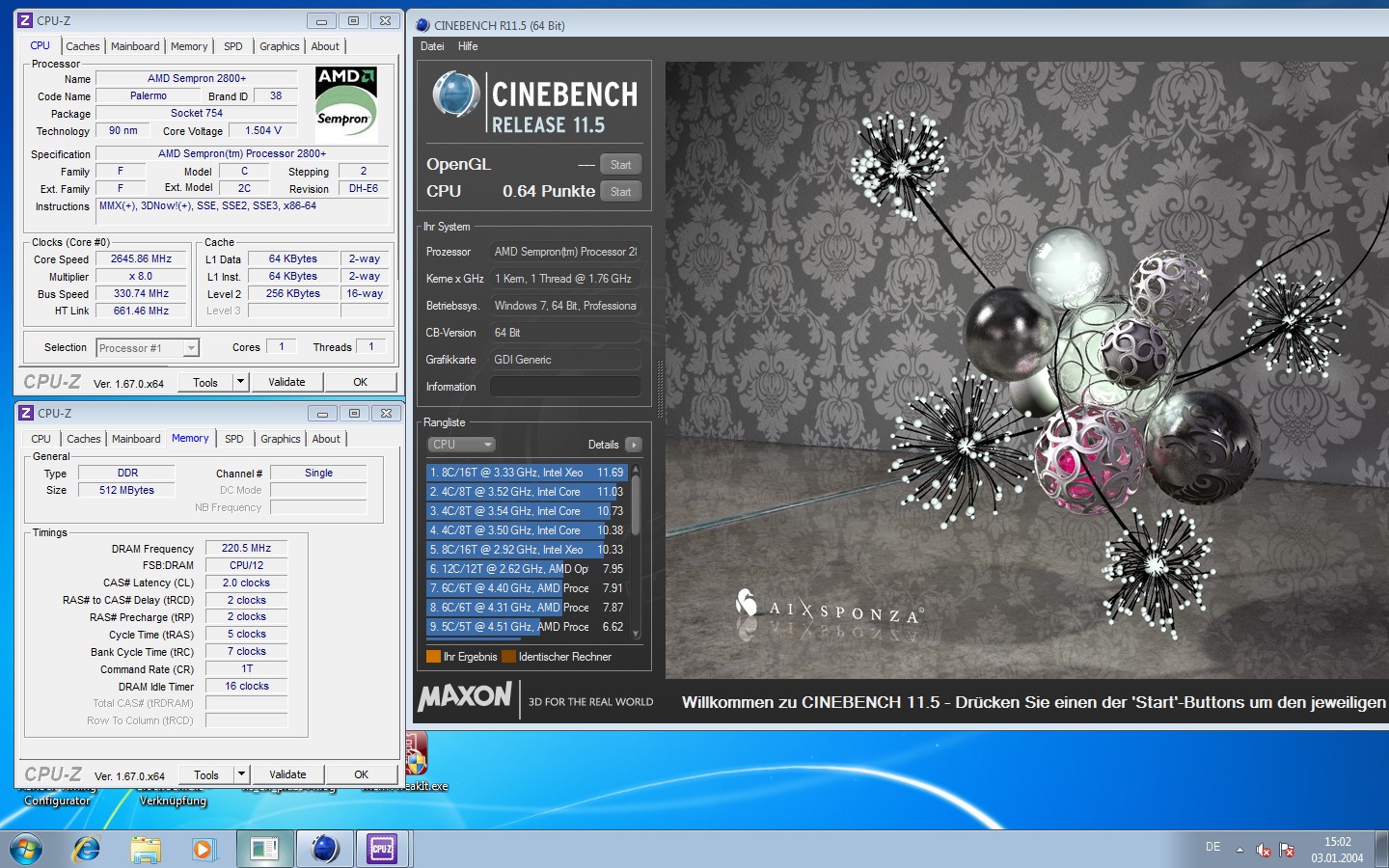This screenshot has height=868, width=1389.
Task: Open About tab in CPU-Z processor window
Action: [x=325, y=46]
